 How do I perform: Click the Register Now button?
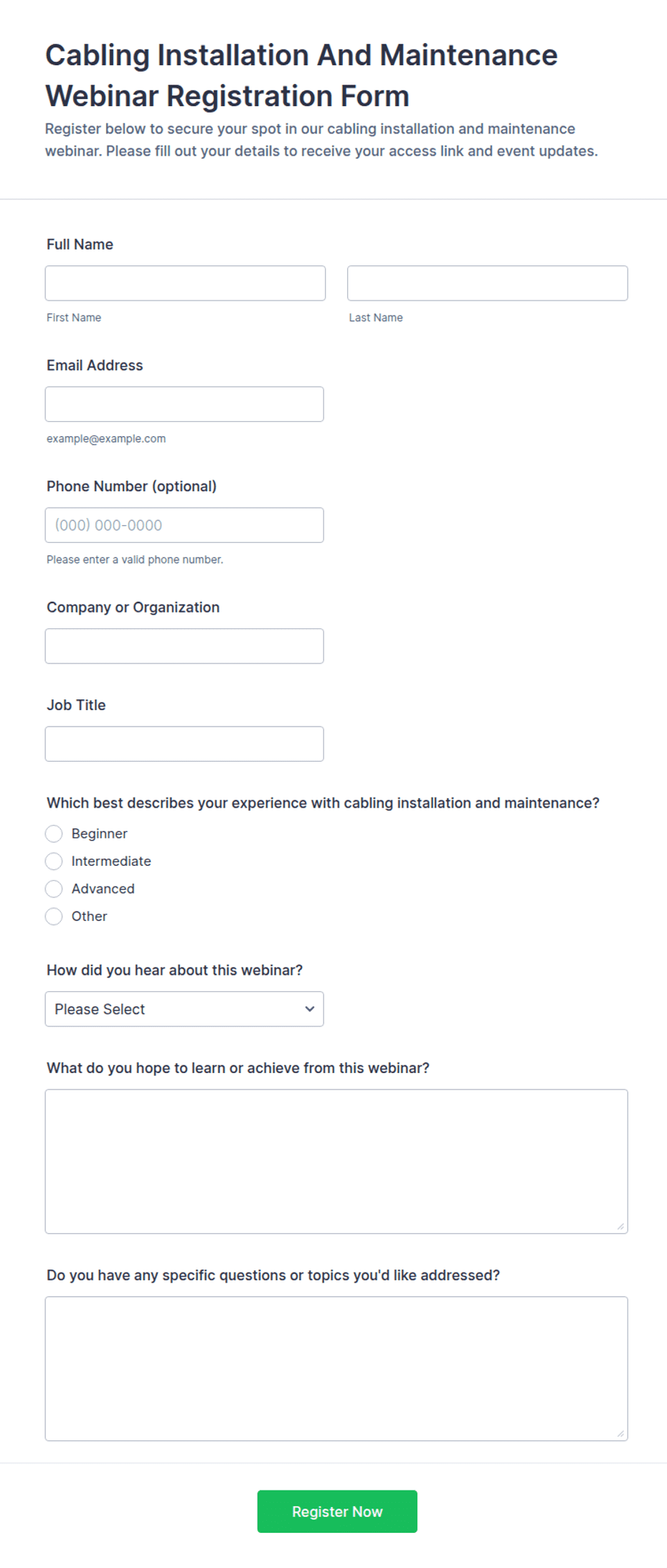pos(337,1511)
